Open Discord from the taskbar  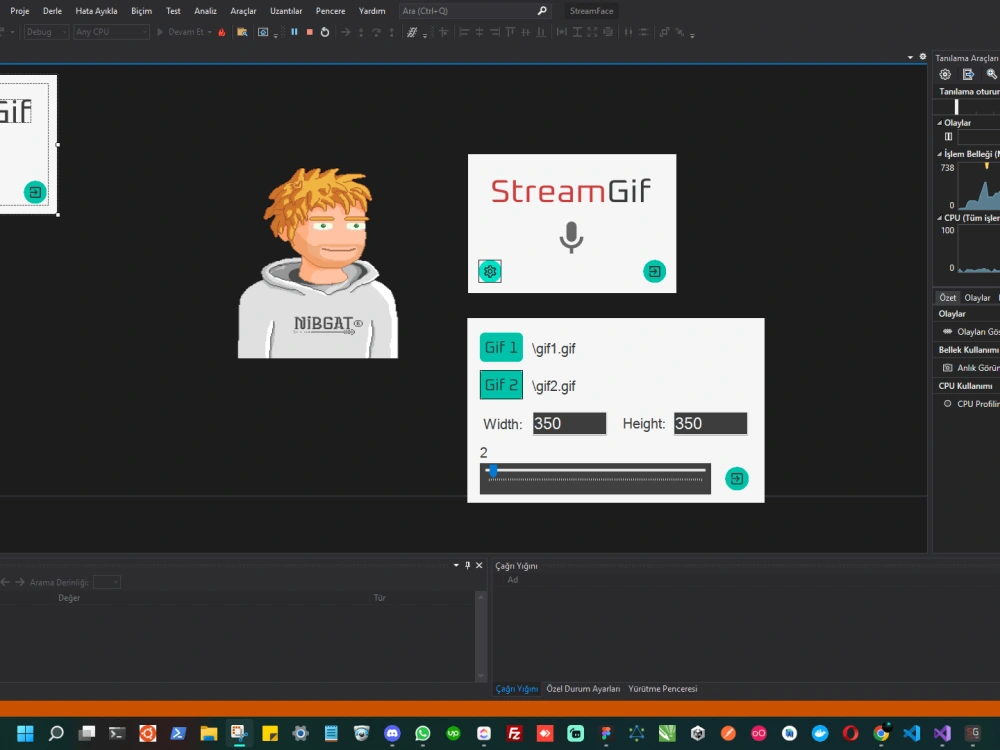pos(392,733)
